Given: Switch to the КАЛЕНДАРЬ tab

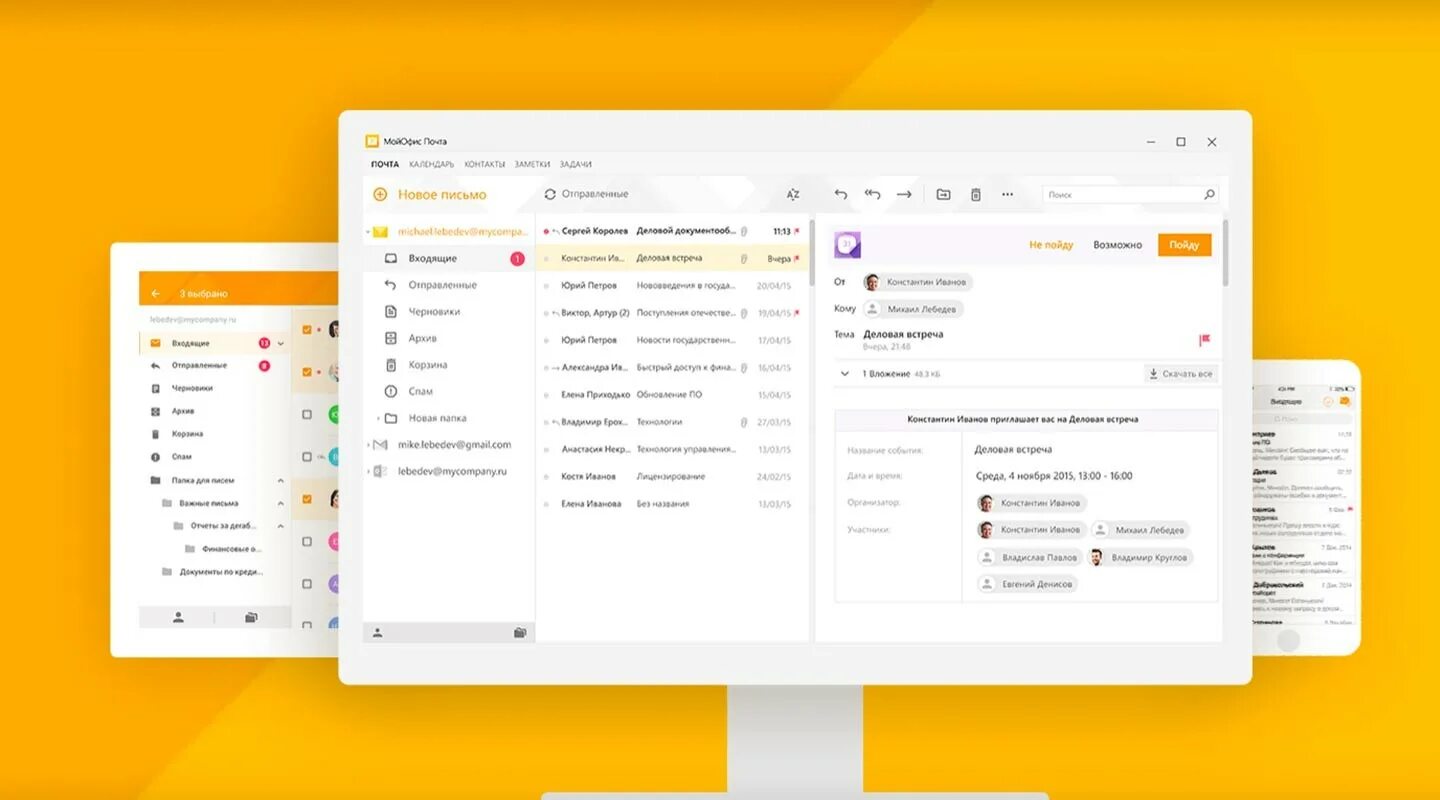Looking at the screenshot, I should (x=431, y=164).
